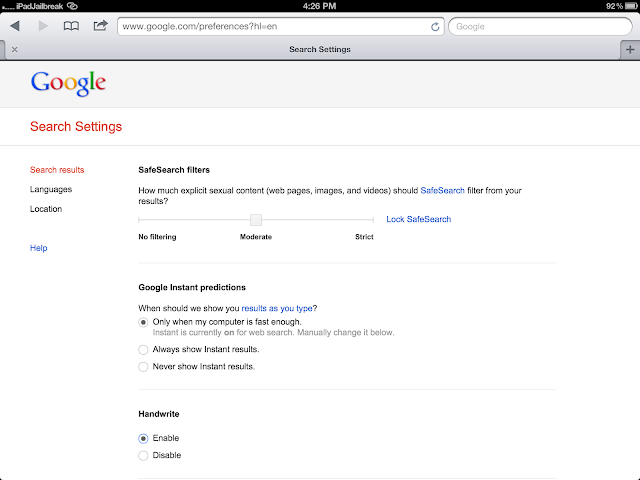This screenshot has width=640, height=480.
Task: Select 'Never show Instant results'
Action: (x=143, y=367)
